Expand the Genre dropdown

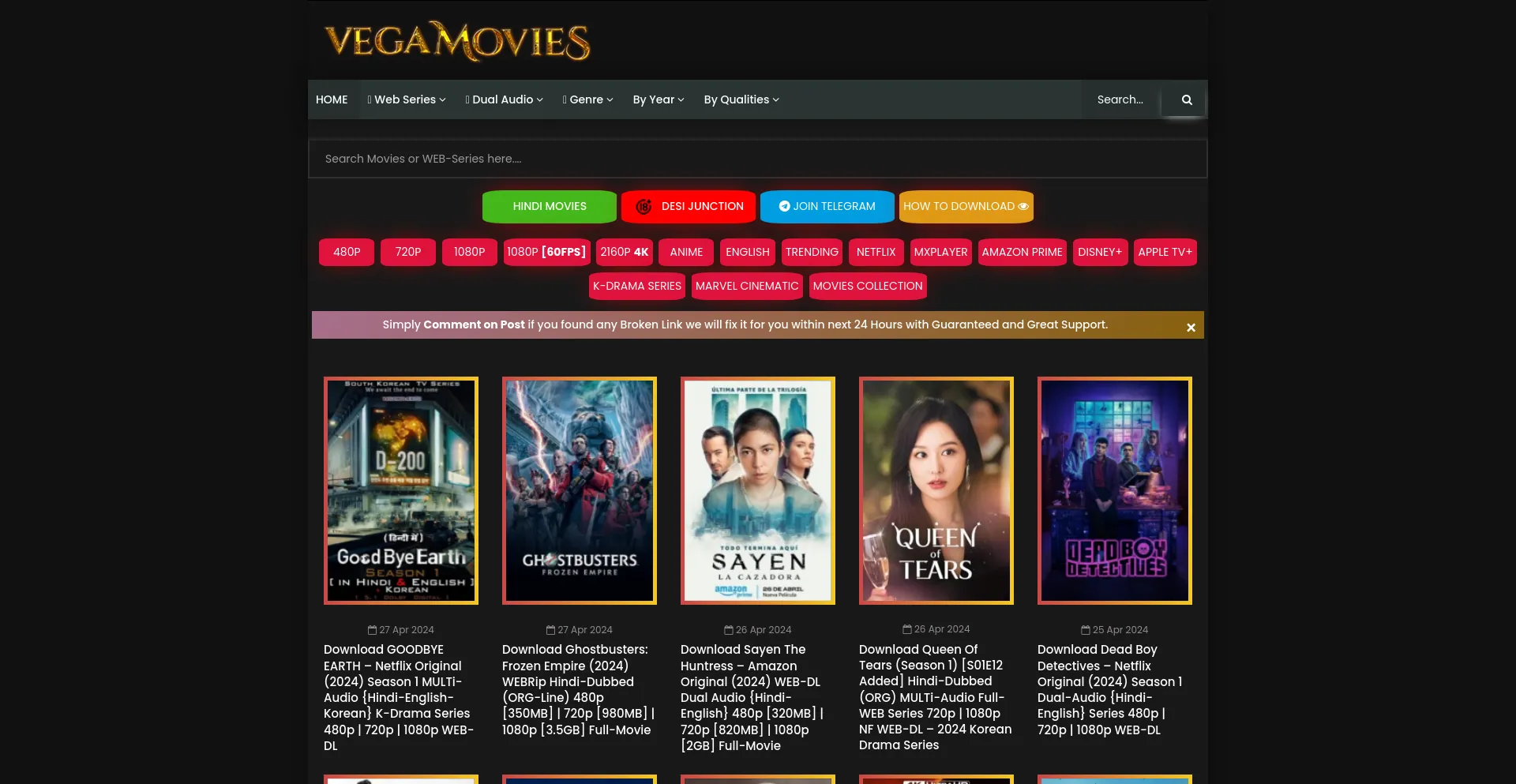(587, 99)
